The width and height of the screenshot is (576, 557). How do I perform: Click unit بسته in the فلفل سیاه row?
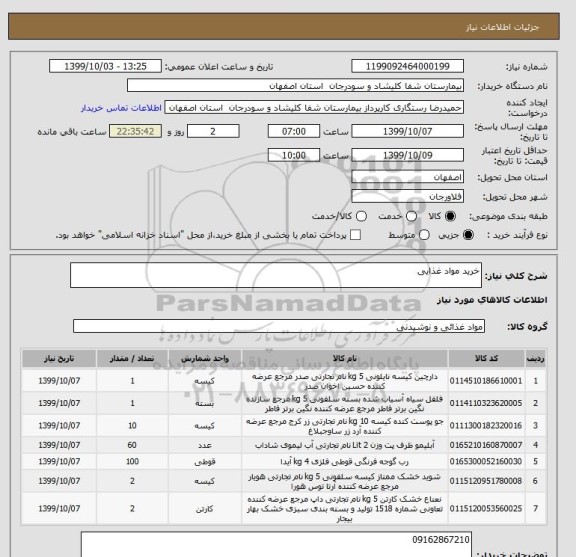tap(205, 403)
